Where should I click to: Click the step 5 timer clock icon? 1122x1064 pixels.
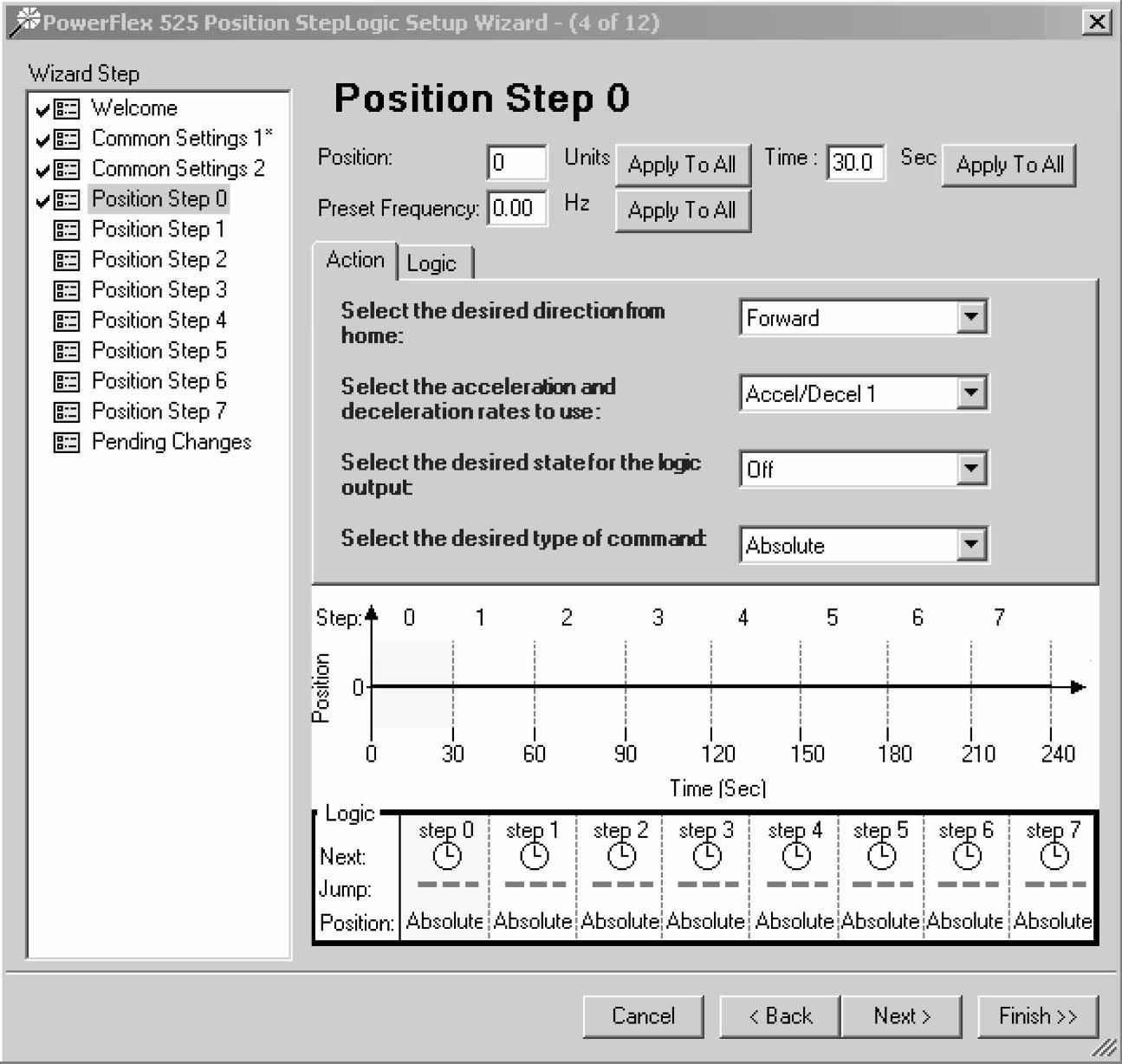point(881,857)
